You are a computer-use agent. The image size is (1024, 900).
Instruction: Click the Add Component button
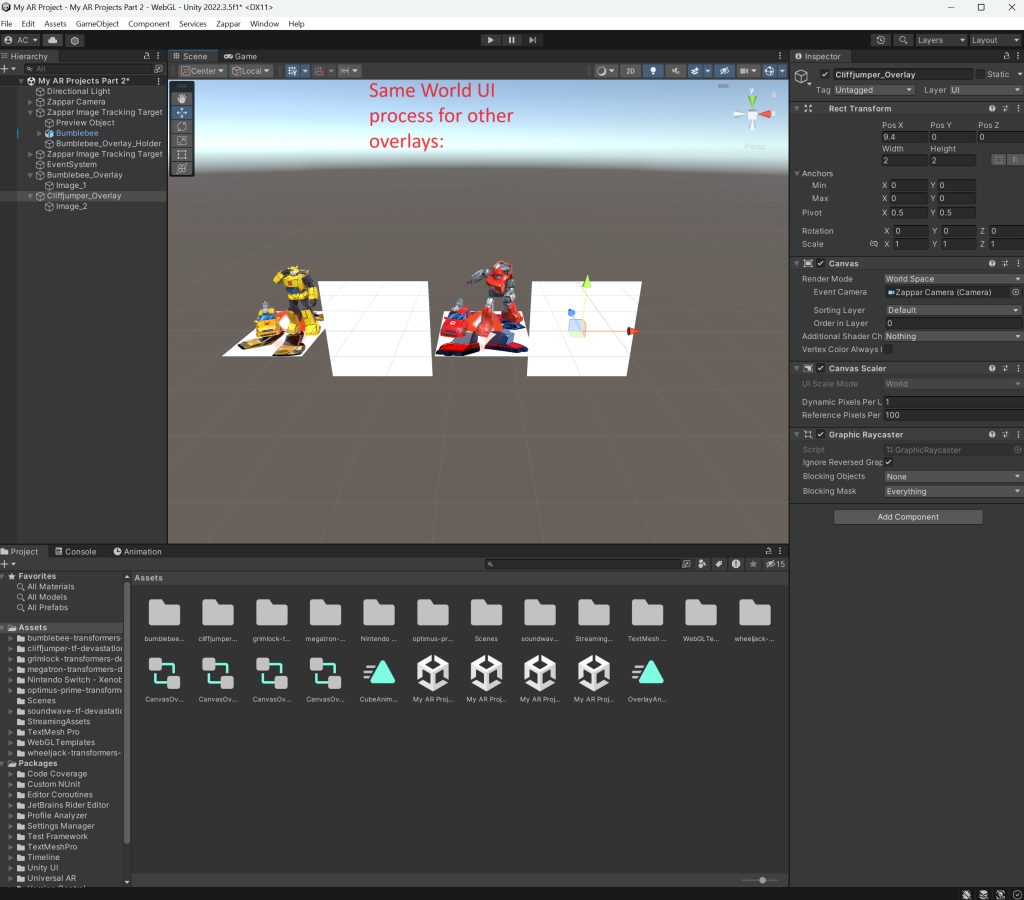(x=908, y=517)
